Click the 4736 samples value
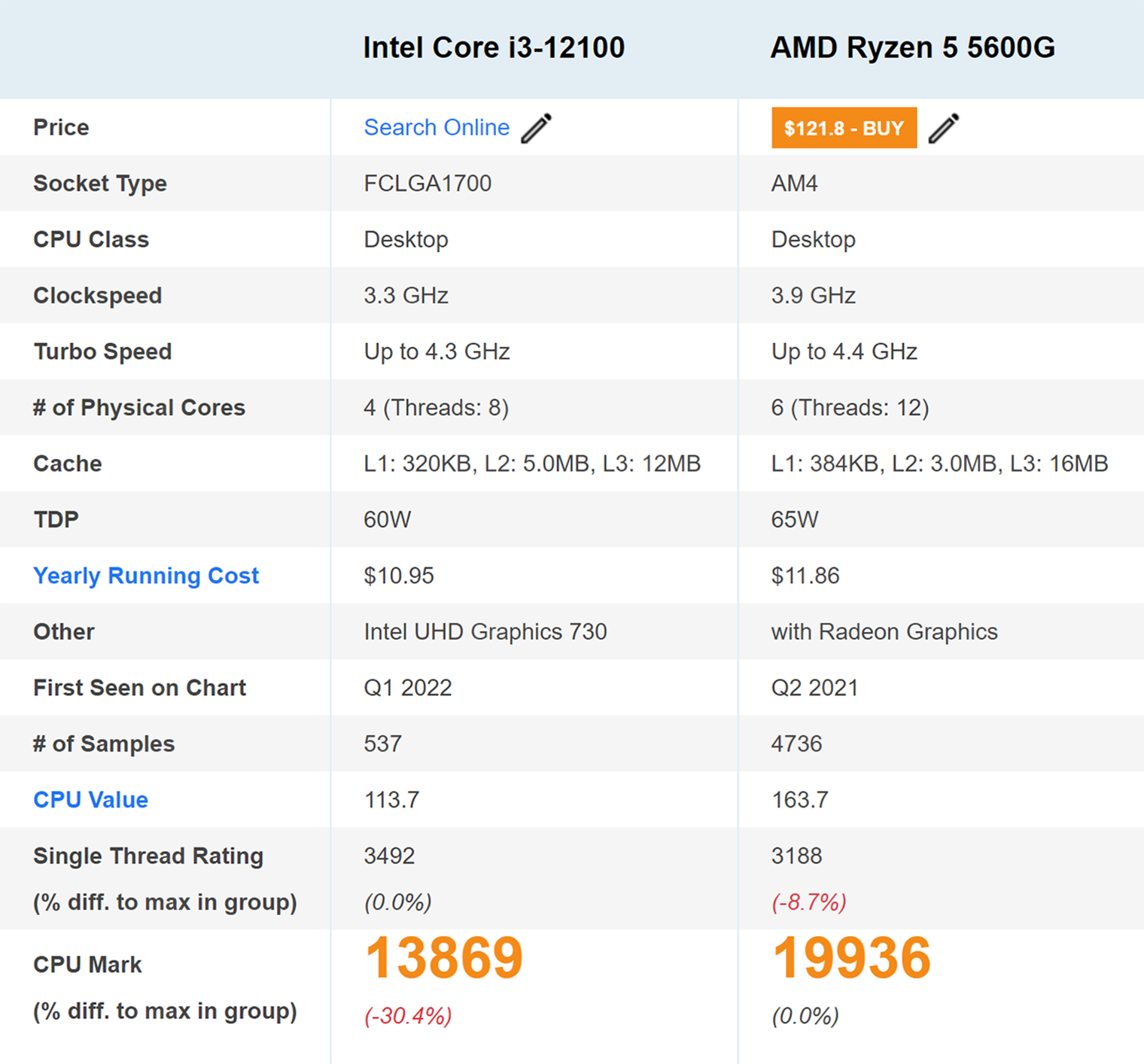Screen dimensions: 1144x1064 coord(797,744)
